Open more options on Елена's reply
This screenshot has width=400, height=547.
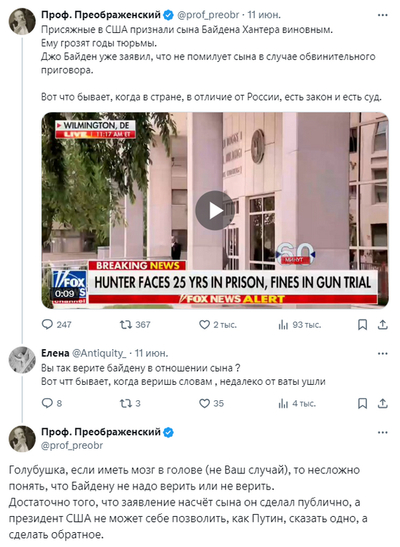point(383,354)
